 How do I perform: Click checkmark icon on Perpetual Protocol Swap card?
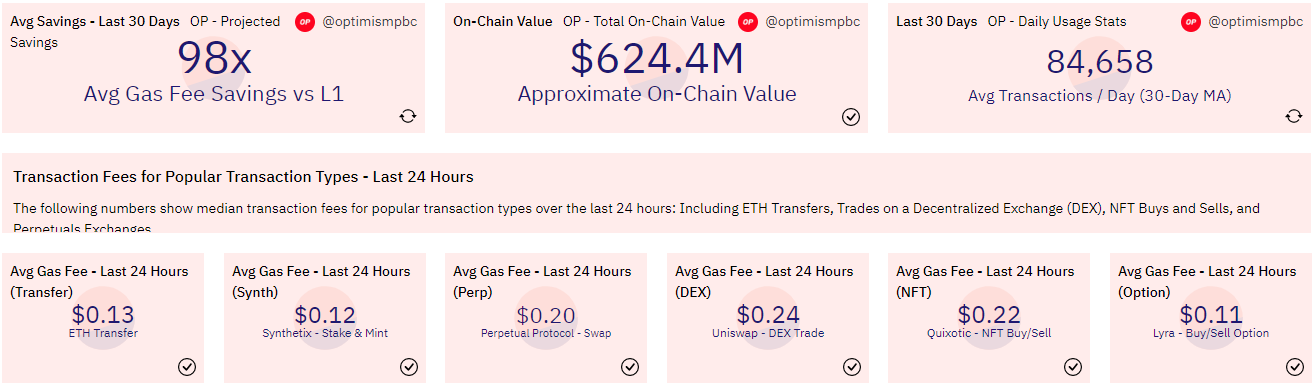(x=630, y=366)
